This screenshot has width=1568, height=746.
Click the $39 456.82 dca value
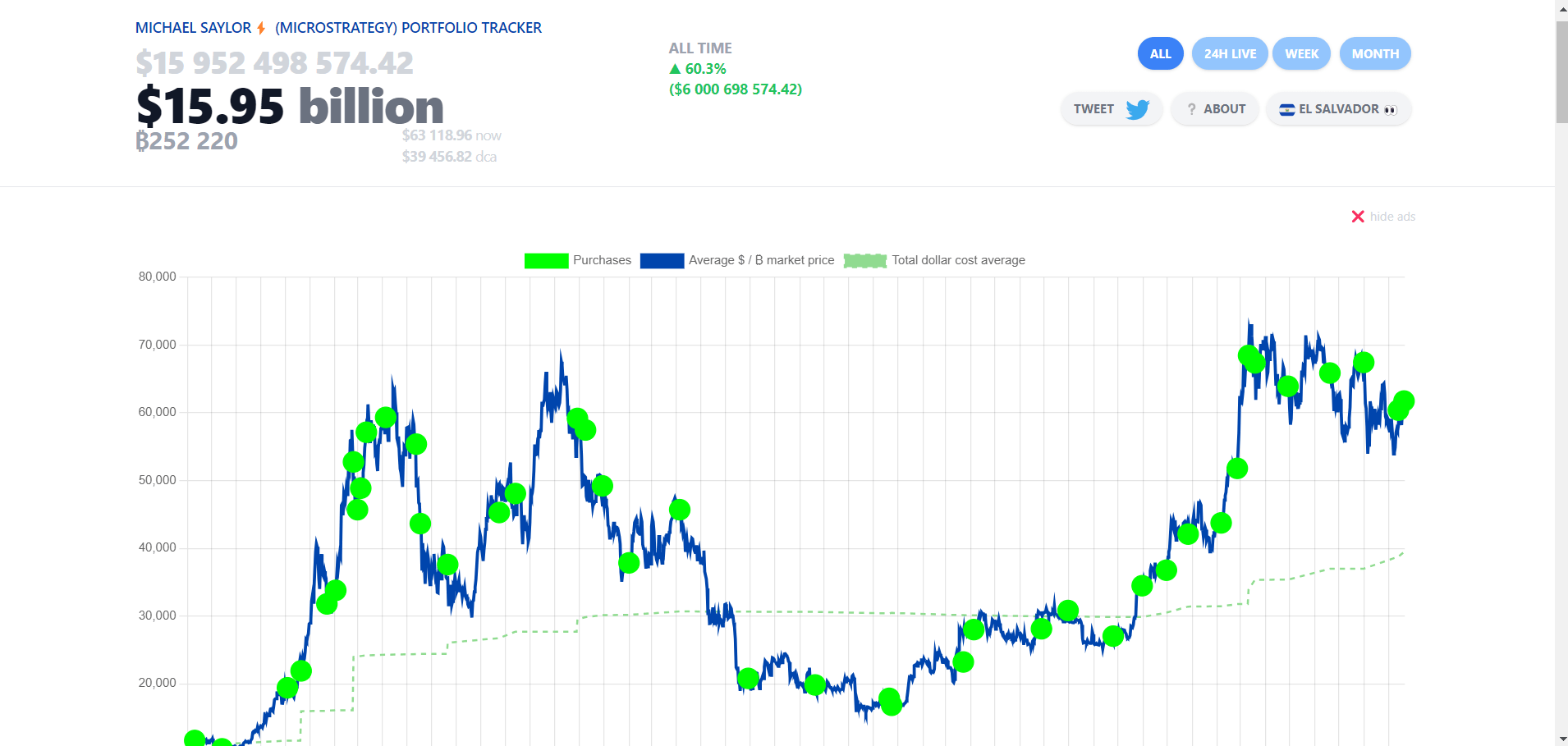pyautogui.click(x=449, y=157)
